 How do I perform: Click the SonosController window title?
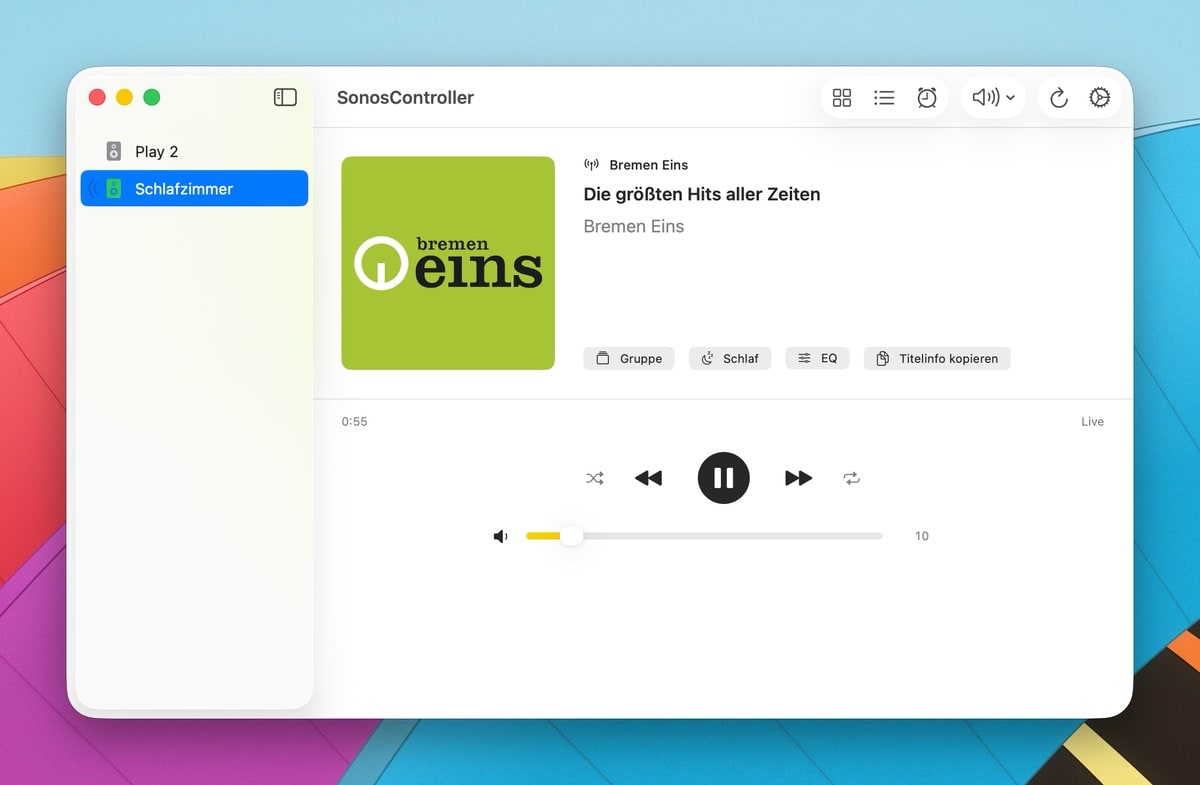click(405, 98)
